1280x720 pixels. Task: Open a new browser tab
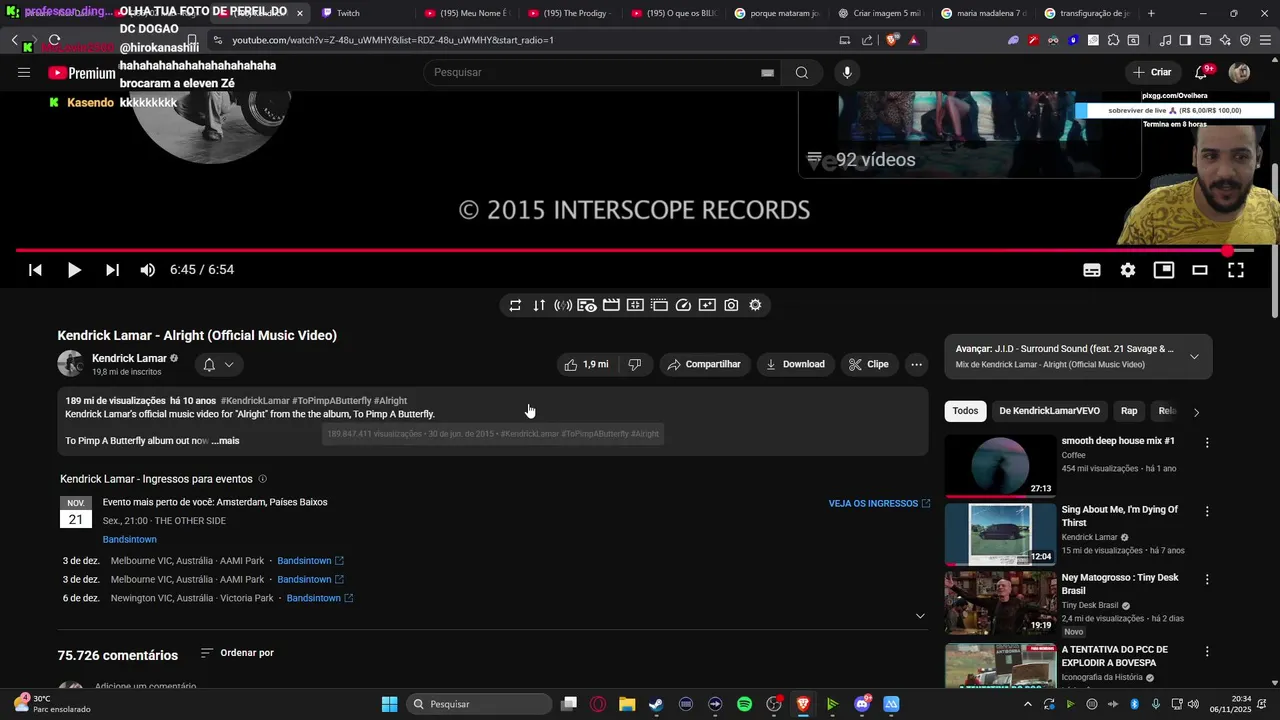tap(1151, 13)
